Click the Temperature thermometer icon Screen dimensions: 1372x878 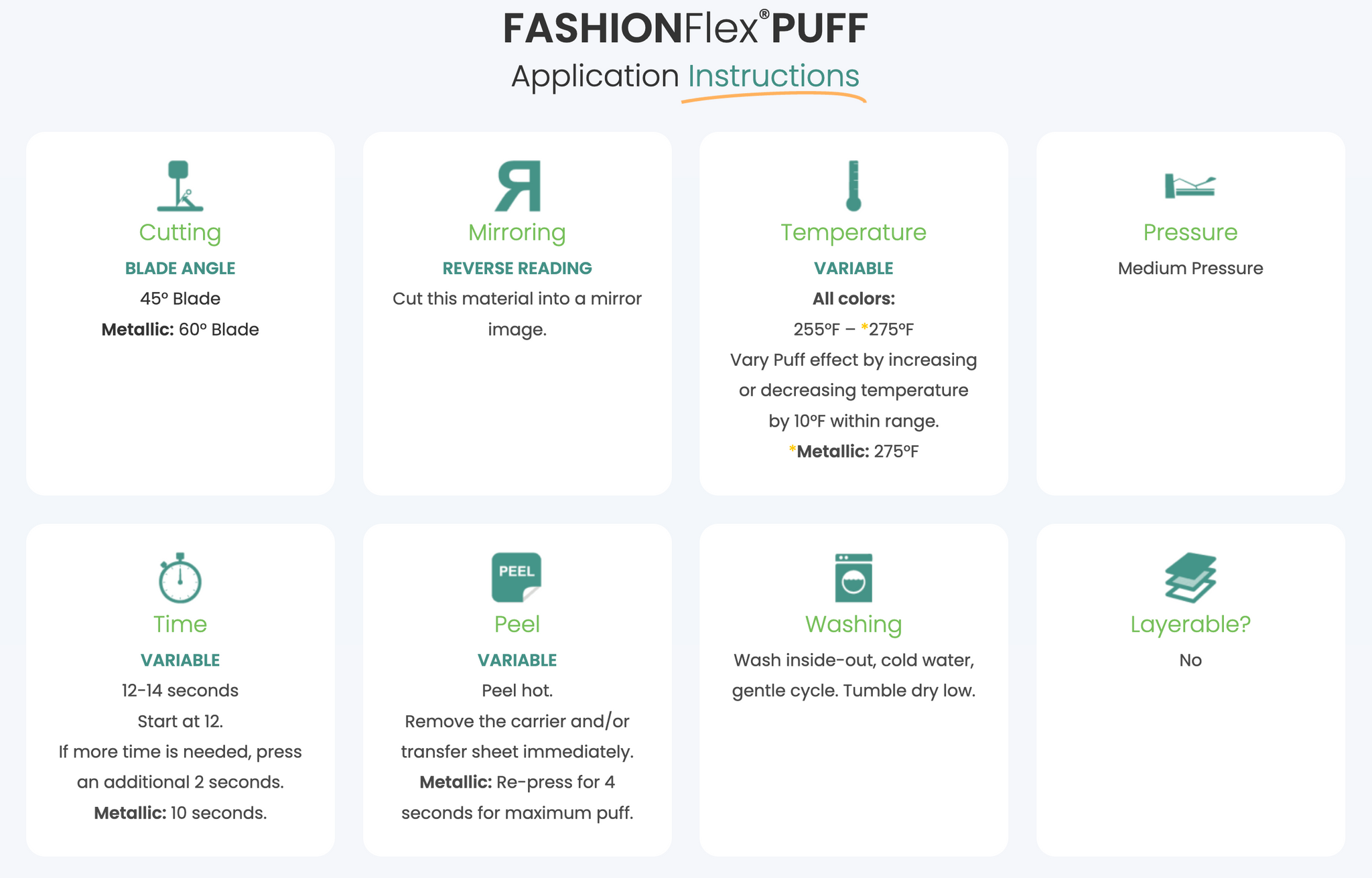point(853,186)
